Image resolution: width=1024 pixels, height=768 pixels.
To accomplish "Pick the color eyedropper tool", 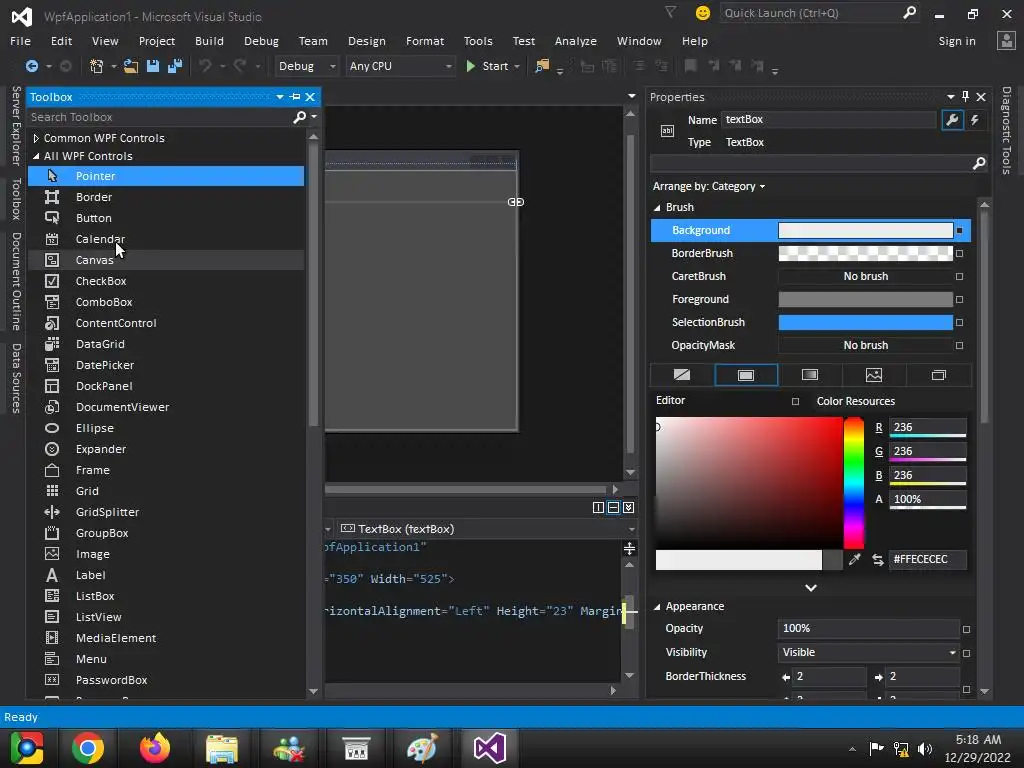I will 854,560.
